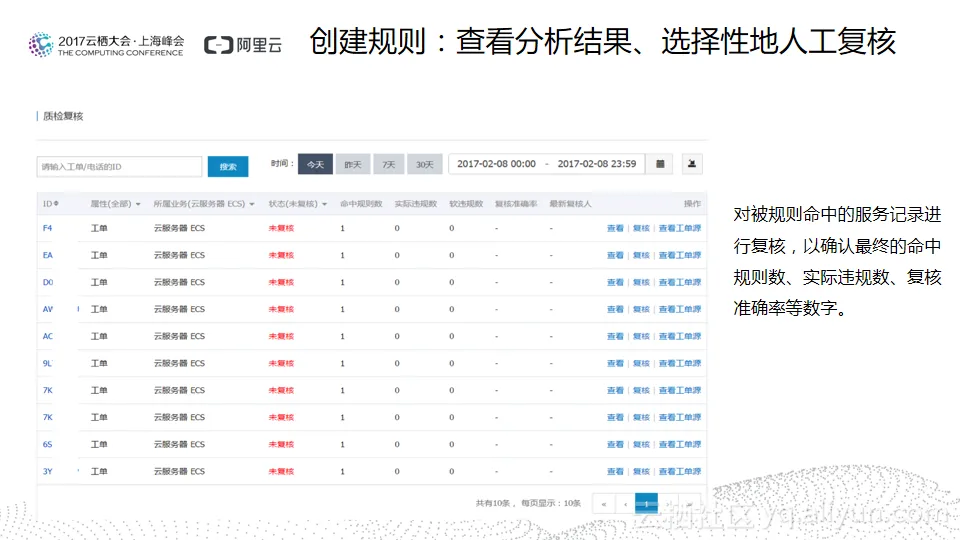This screenshot has height=540, width=960.
Task: Select page 1 in pagination
Action: click(x=647, y=504)
